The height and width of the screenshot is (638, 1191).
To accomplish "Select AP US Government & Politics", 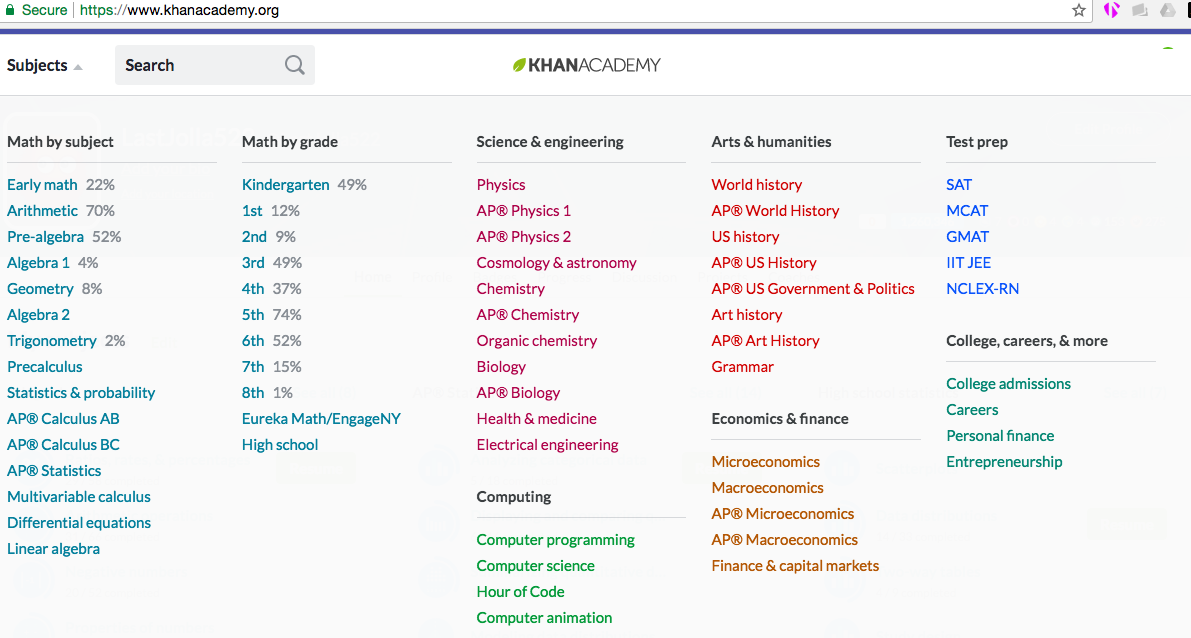I will coord(813,289).
